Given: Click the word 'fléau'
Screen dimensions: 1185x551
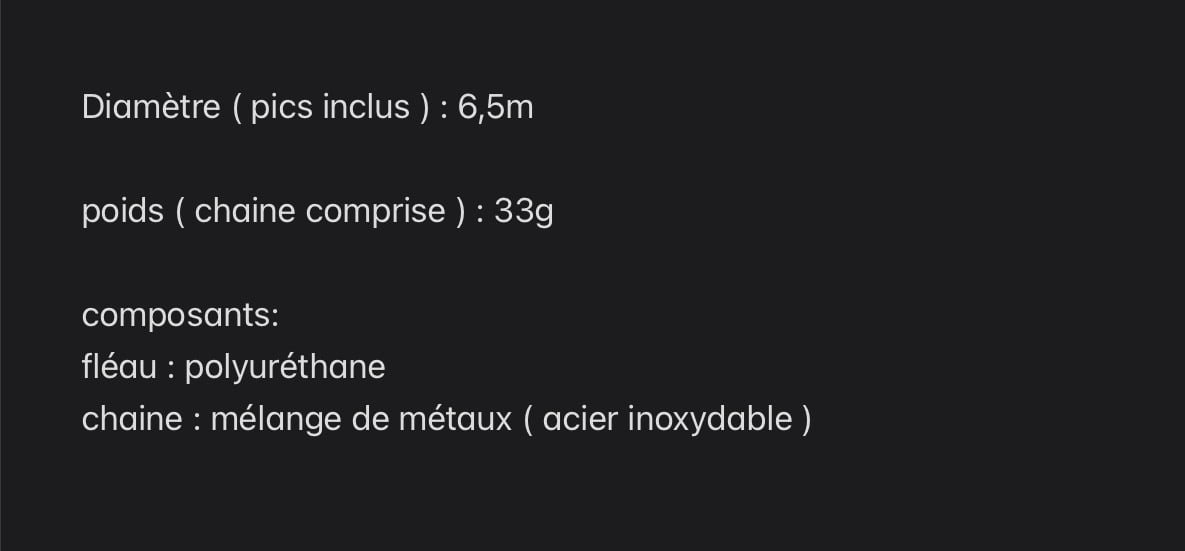Looking at the screenshot, I should click(x=119, y=367).
